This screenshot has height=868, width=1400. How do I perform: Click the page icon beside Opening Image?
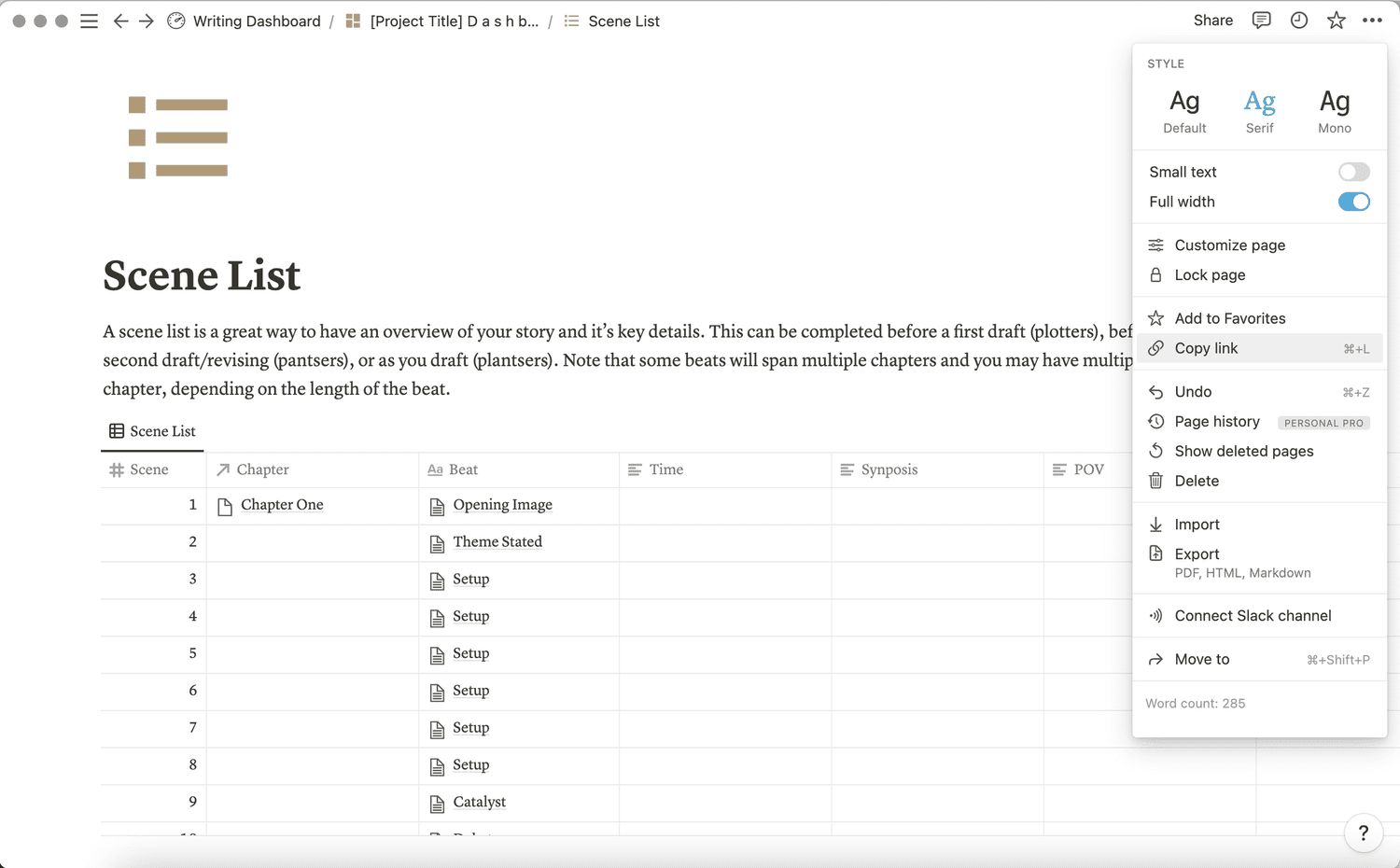(x=436, y=505)
